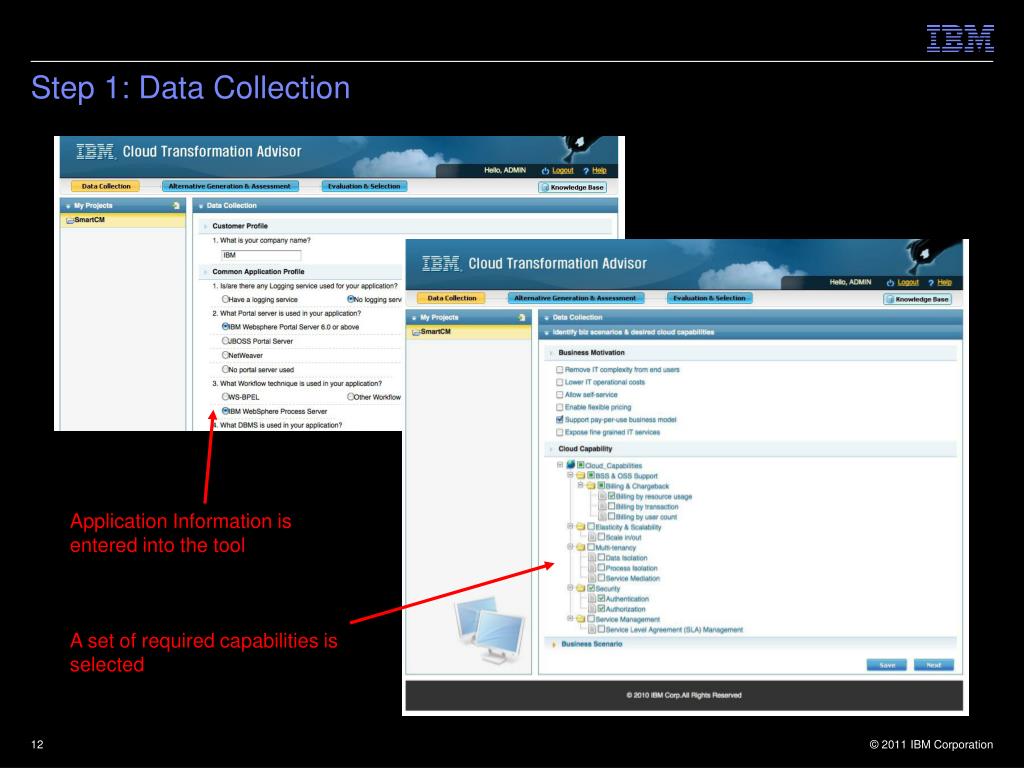Check Billing by user count

pos(612,517)
